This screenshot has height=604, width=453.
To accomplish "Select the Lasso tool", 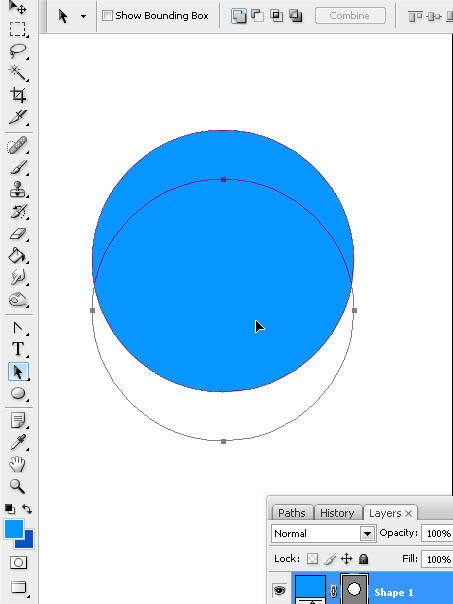I will point(18,50).
